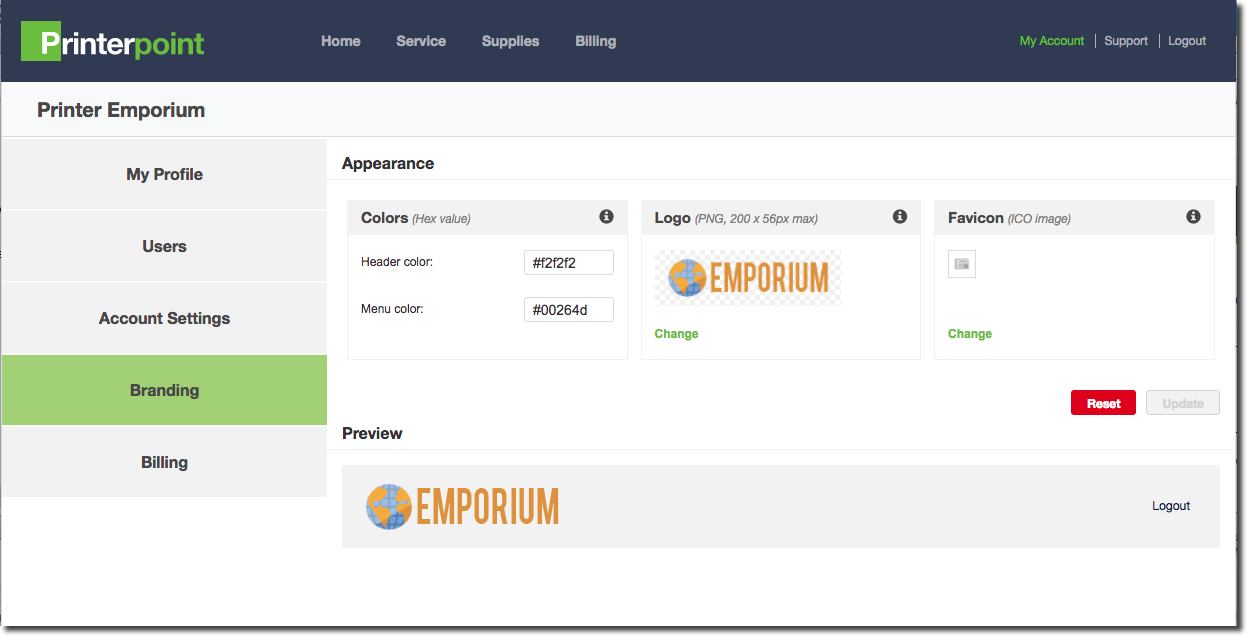
Task: Open the Account Settings sidebar tab
Action: (x=164, y=318)
